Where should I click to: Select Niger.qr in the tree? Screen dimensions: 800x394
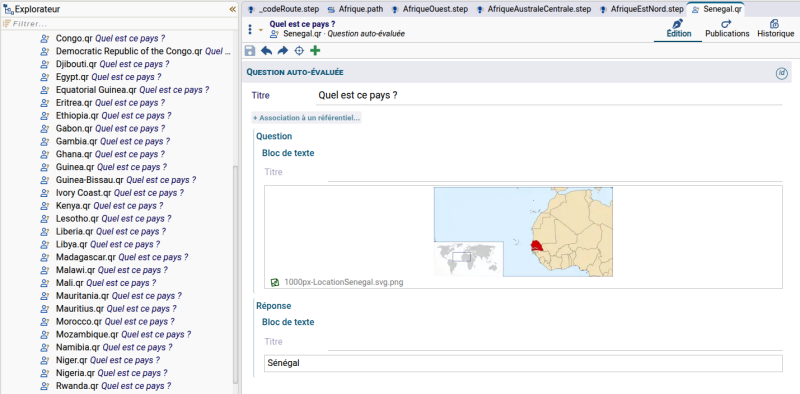(x=100, y=360)
